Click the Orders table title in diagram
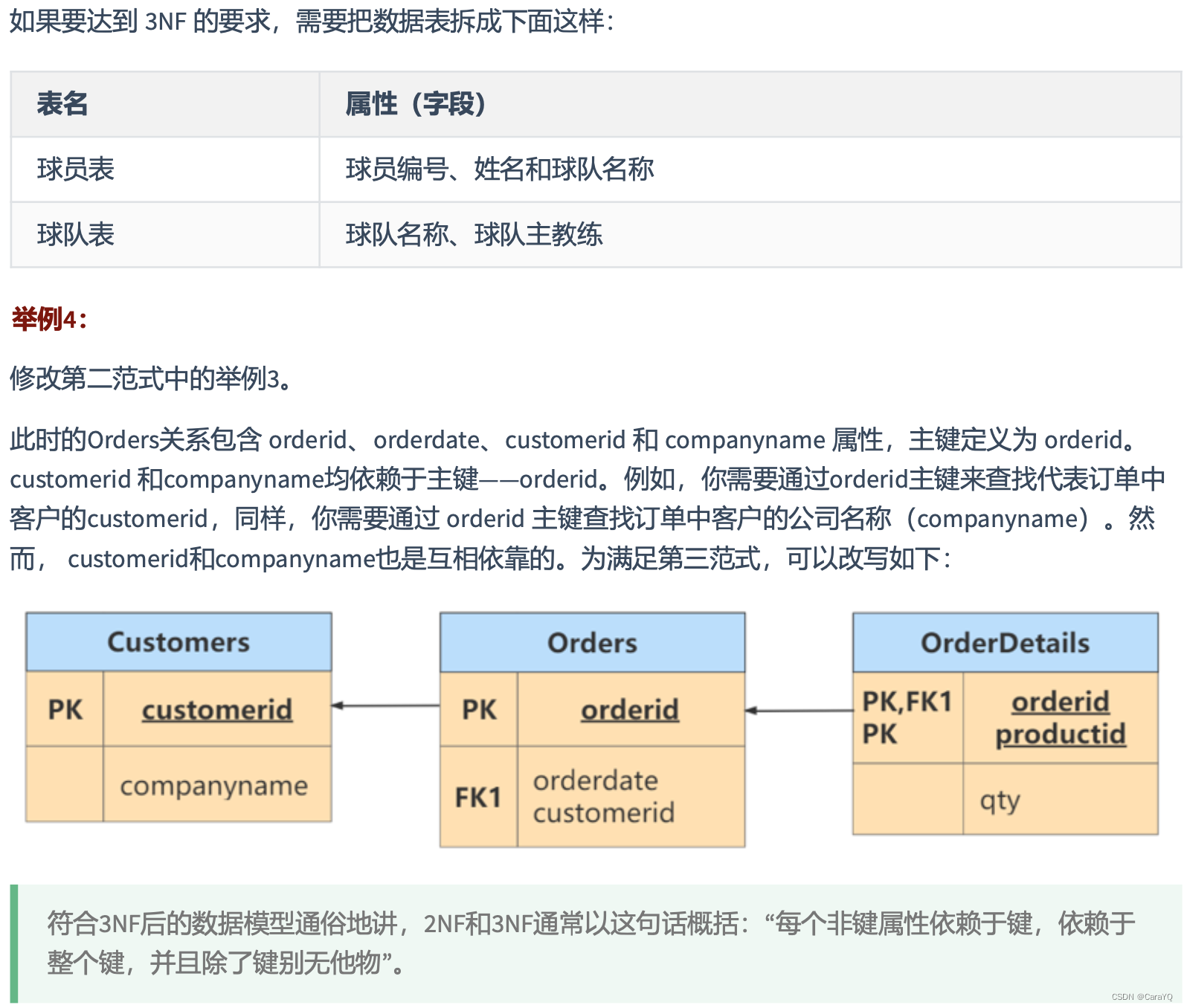1184x1008 pixels. [x=593, y=643]
